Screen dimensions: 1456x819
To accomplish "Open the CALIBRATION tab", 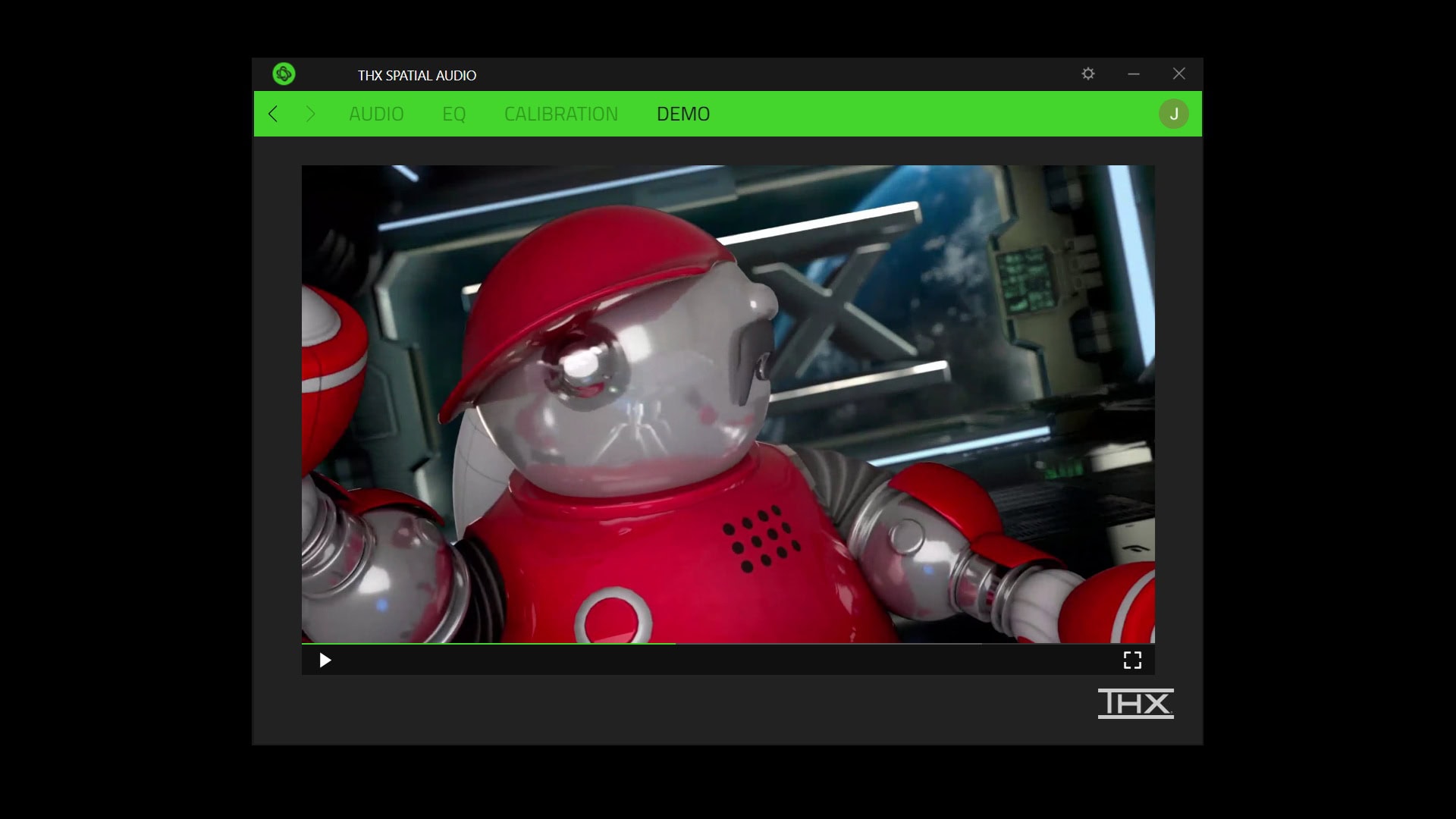I will coord(561,114).
